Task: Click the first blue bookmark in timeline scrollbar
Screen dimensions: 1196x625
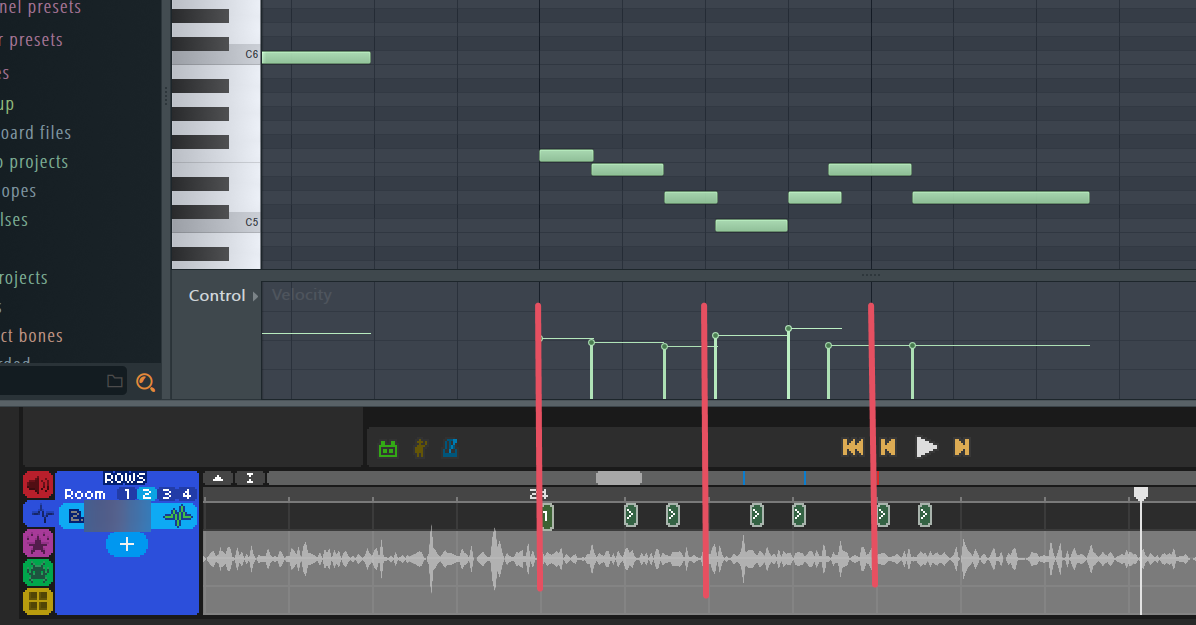Action: (x=744, y=478)
